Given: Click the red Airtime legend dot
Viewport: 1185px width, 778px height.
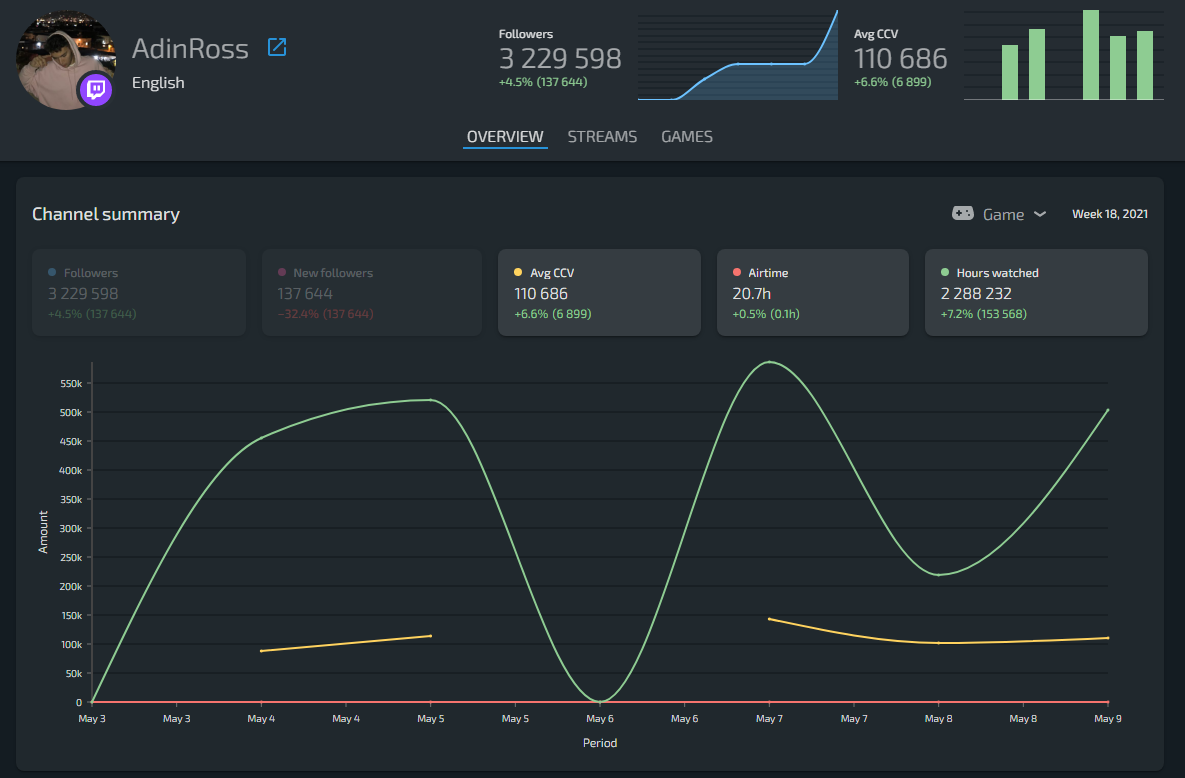Looking at the screenshot, I should tap(737, 272).
